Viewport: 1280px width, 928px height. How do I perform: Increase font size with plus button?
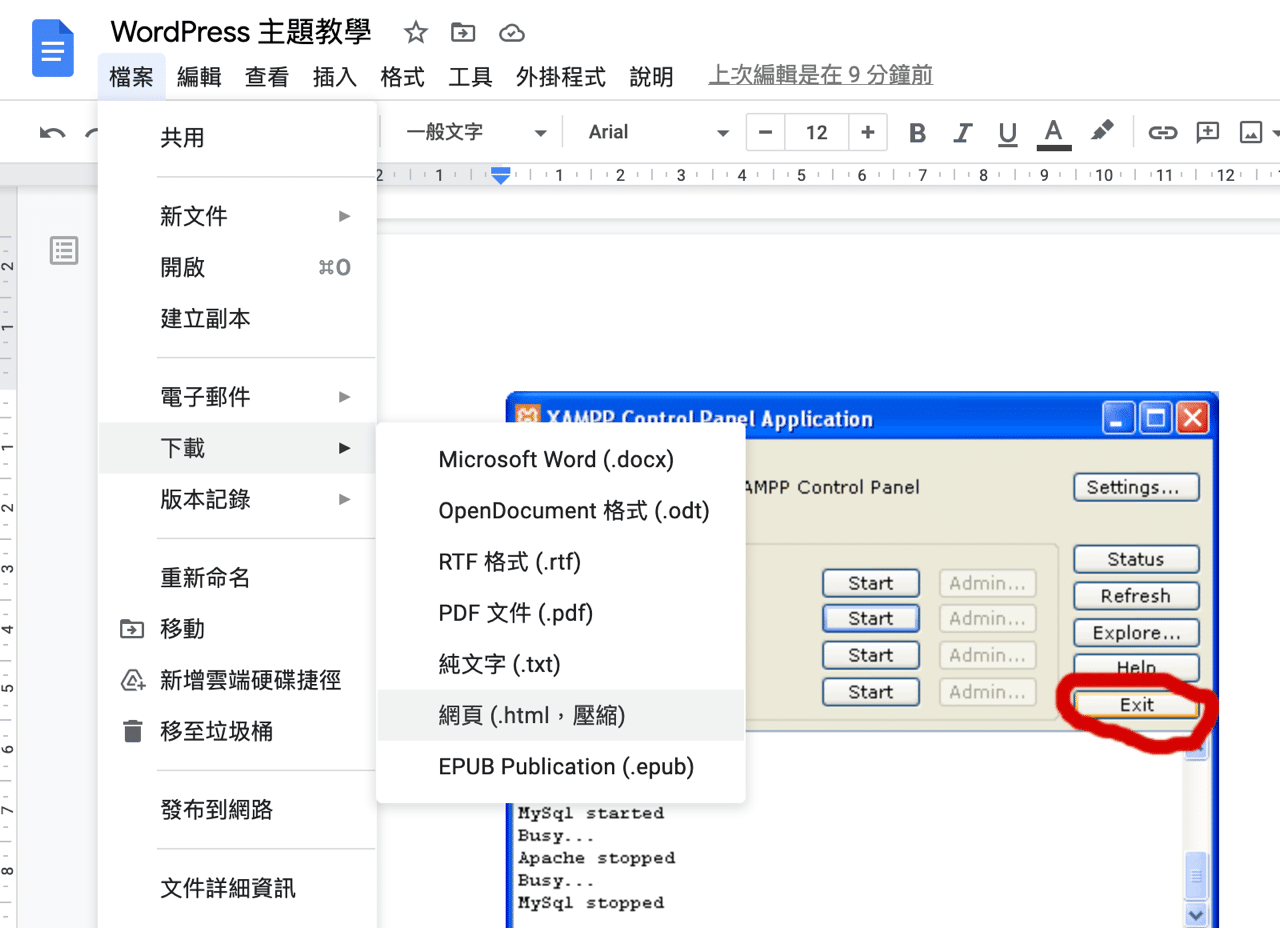(868, 132)
